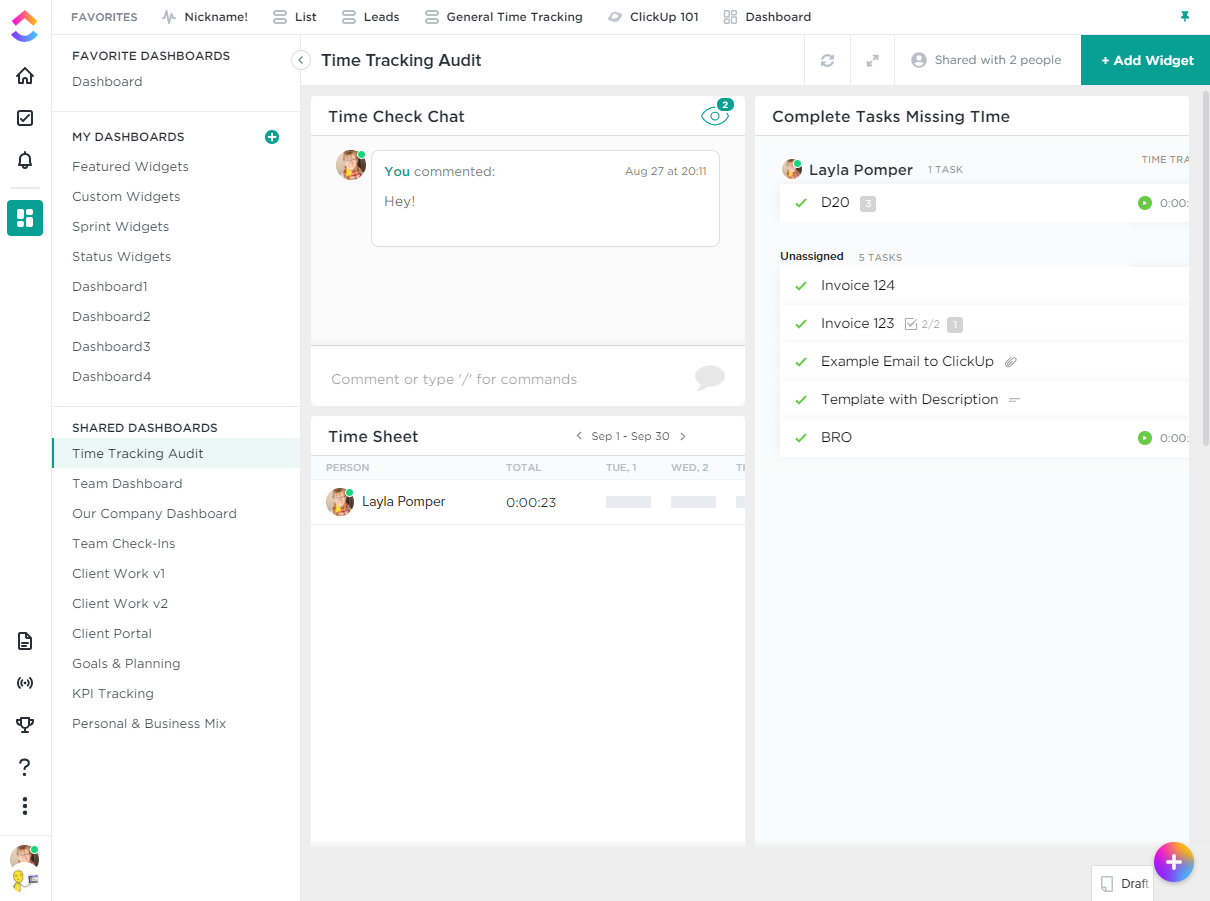Collapse the sidebar with the arrow button
This screenshot has height=901, width=1210.
coord(301,60)
